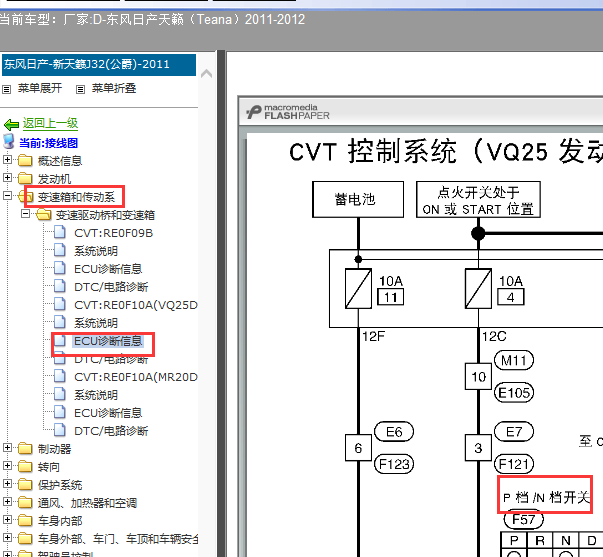Click the CVT:RE0F10A(MR20D page icon

[60, 376]
